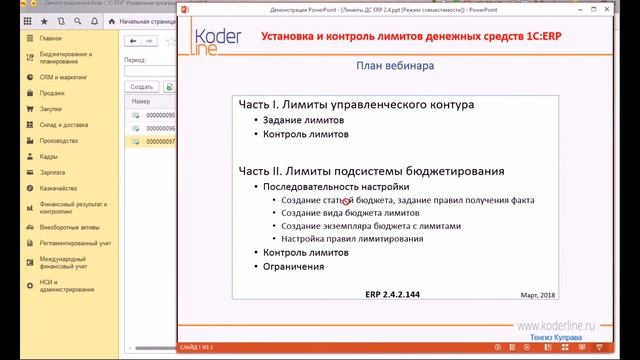Click the 'Ограничения' bullet on the slide
The image size is (640, 360).
tap(293, 267)
